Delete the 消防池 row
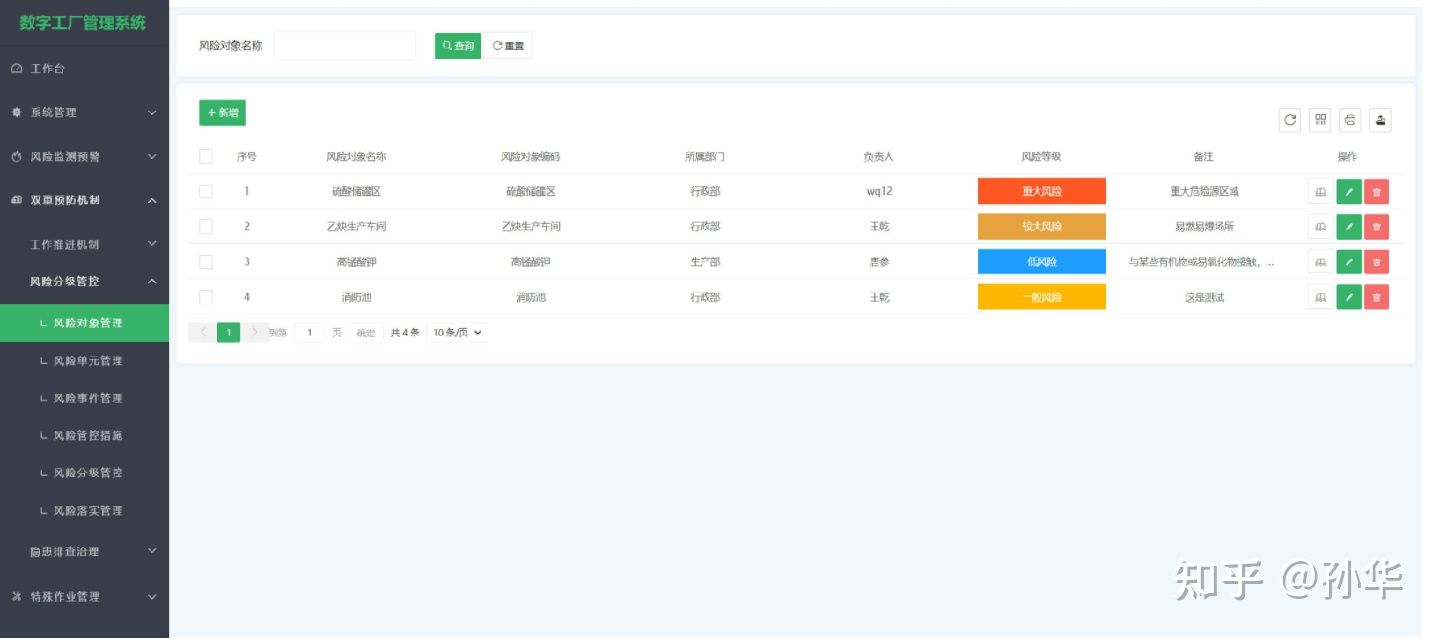1440x639 pixels. pos(1377,297)
